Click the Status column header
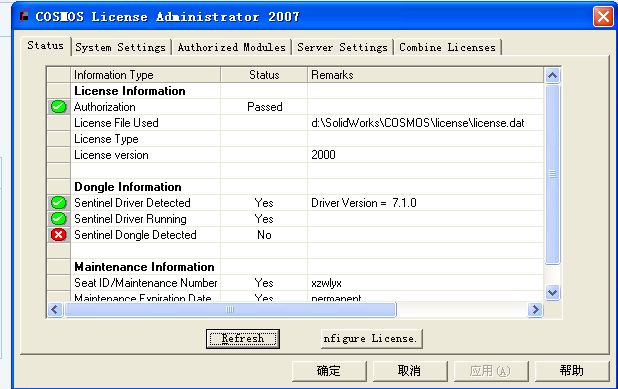Image resolution: width=618 pixels, height=389 pixels. pos(264,75)
